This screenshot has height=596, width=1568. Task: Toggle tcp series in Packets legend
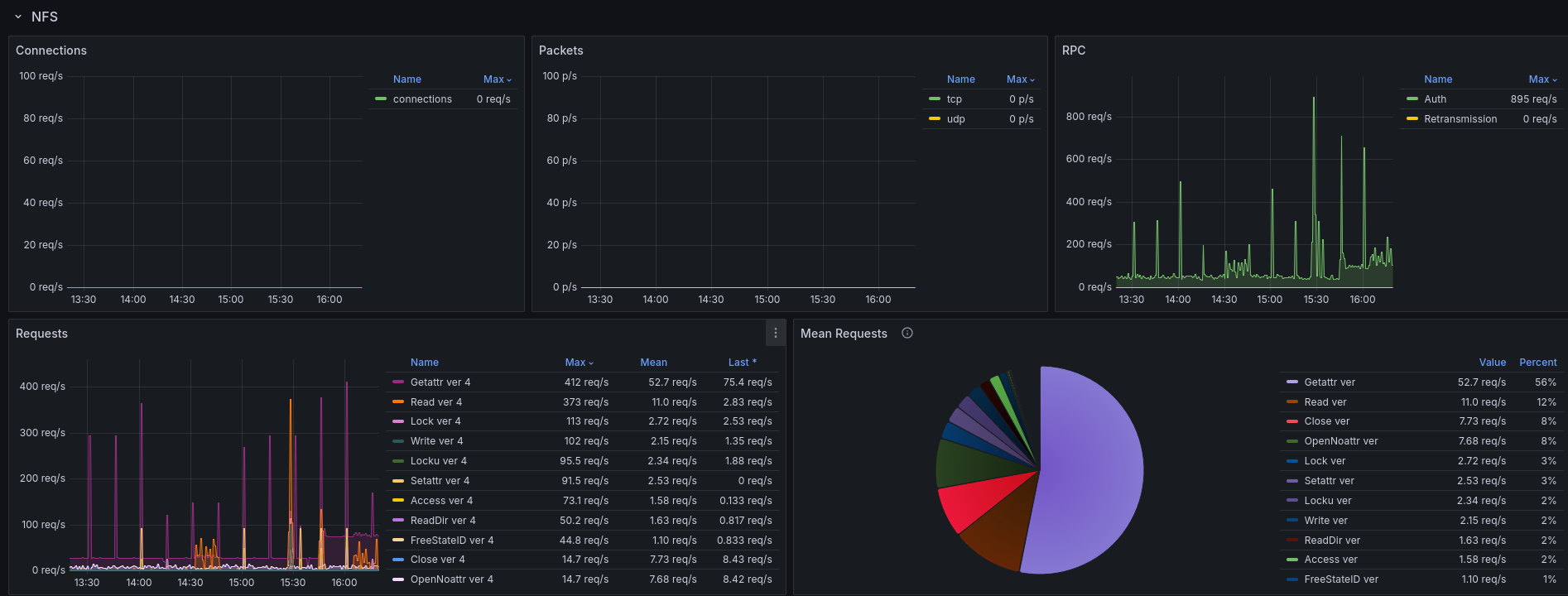point(955,99)
